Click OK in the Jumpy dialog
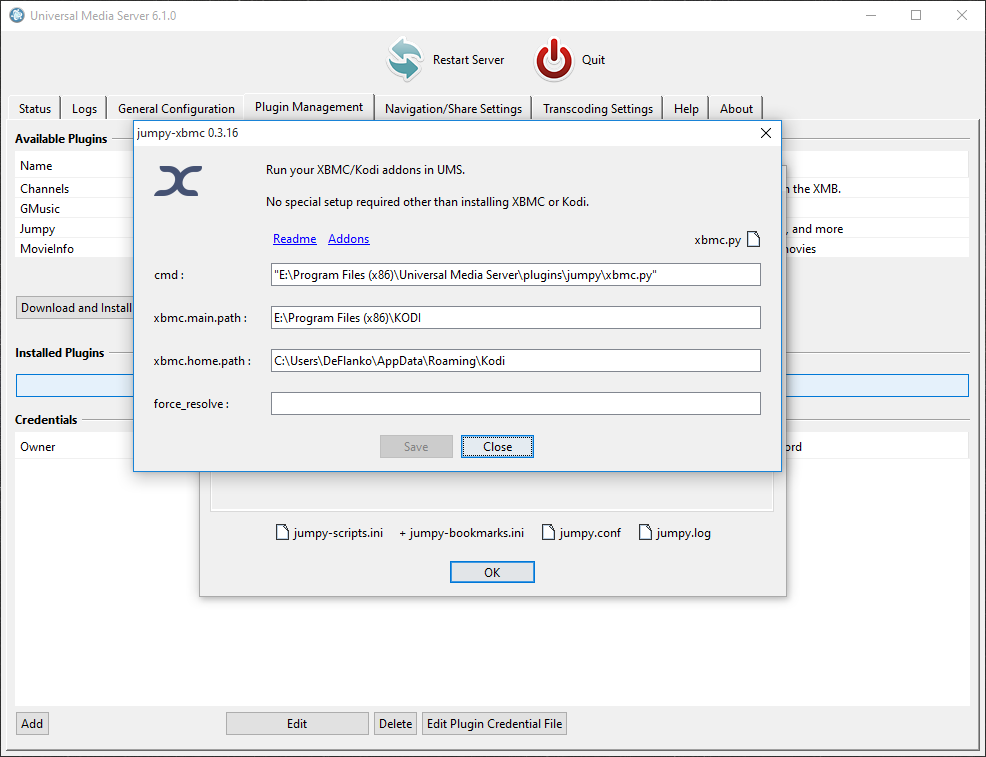The height and width of the screenshot is (757, 986). (x=492, y=572)
